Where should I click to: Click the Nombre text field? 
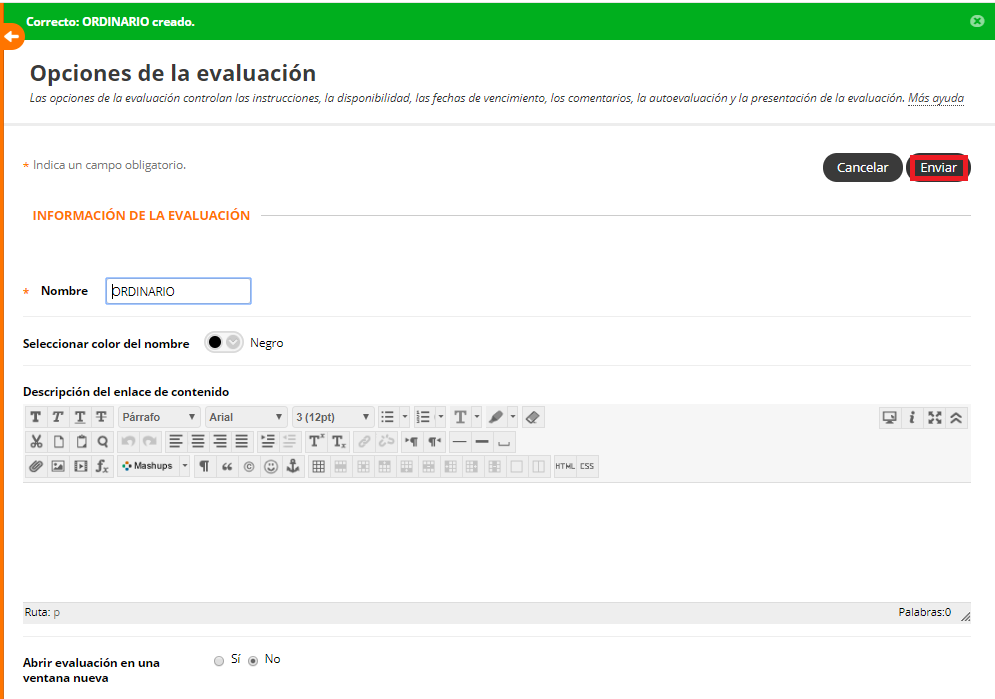[x=178, y=291]
